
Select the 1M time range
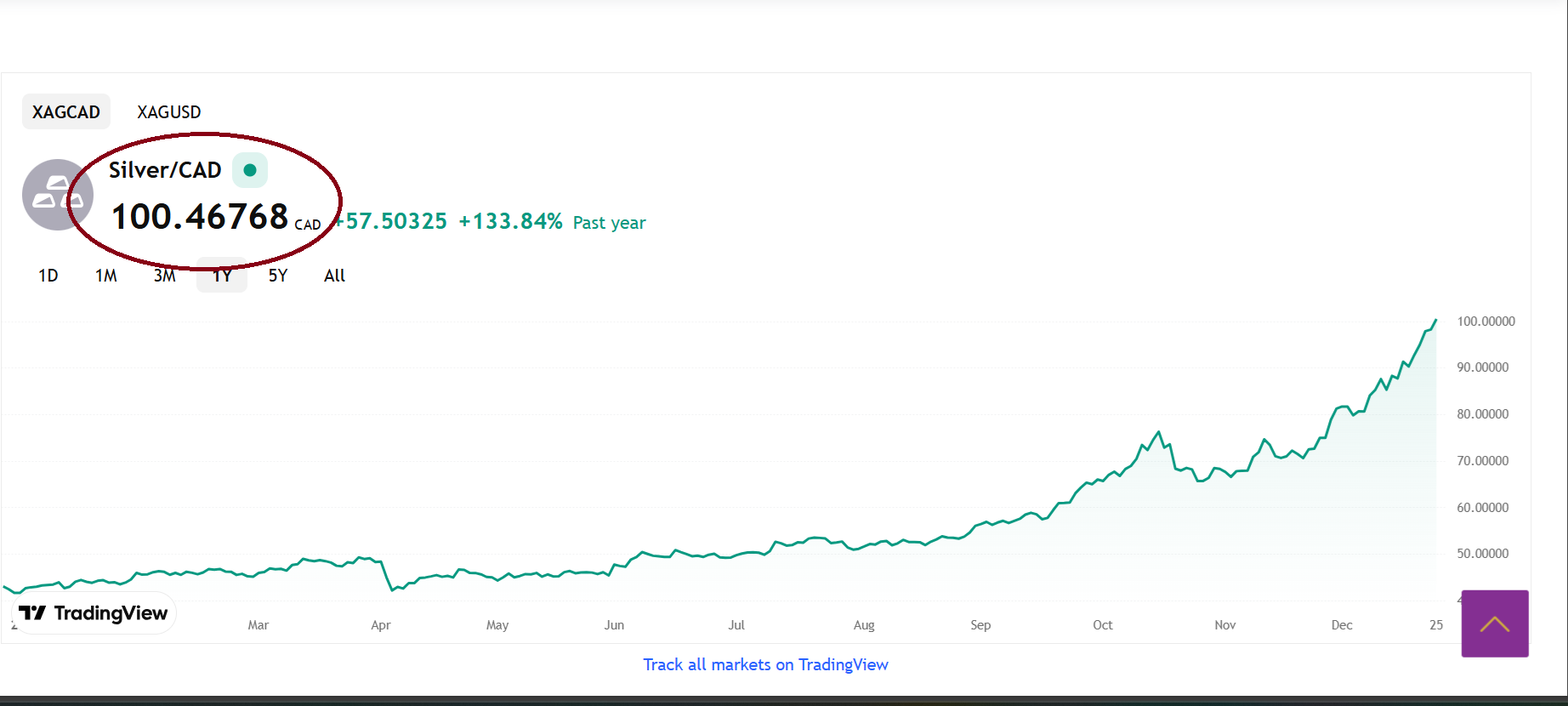tap(106, 276)
